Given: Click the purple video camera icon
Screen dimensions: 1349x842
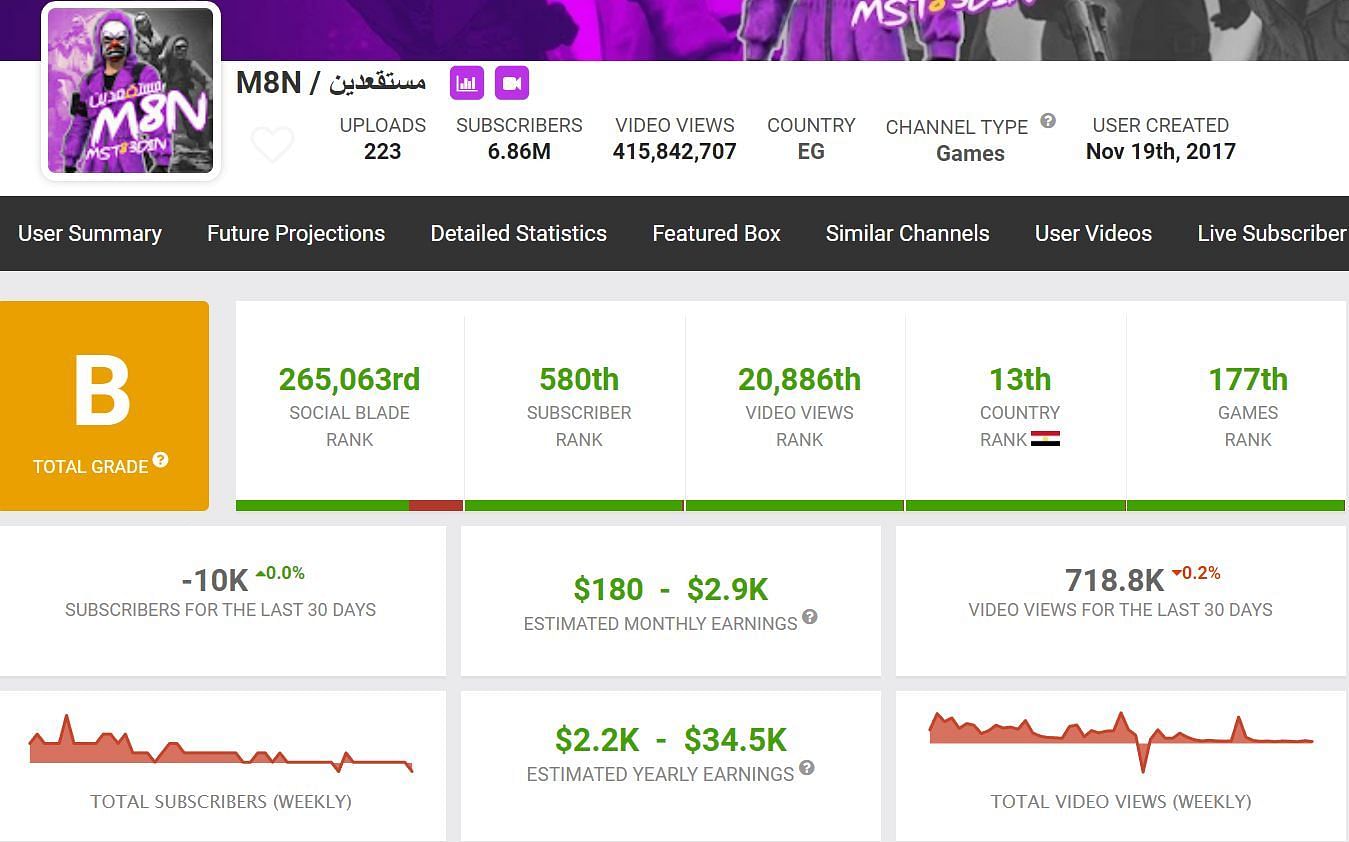Looking at the screenshot, I should coord(512,83).
